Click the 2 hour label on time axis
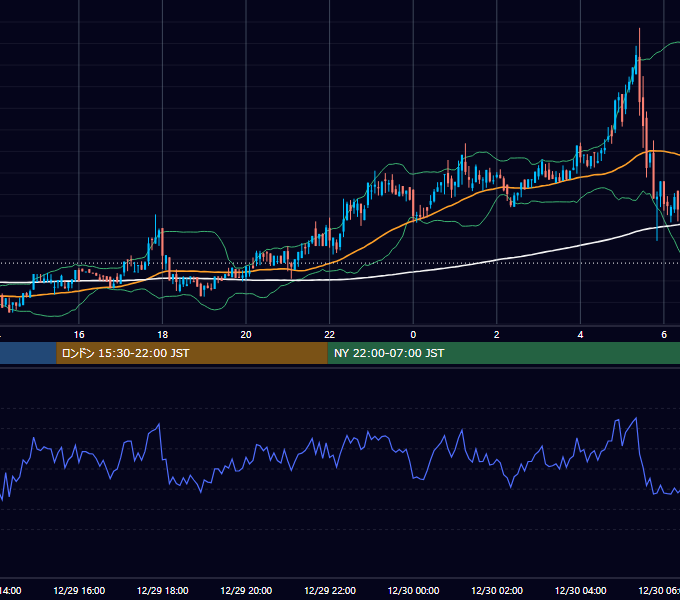The height and width of the screenshot is (600, 680). (x=497, y=335)
